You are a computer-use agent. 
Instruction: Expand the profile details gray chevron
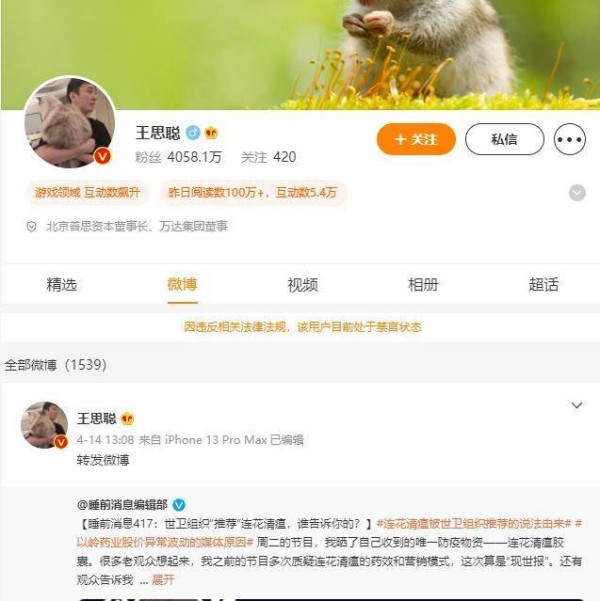click(577, 192)
